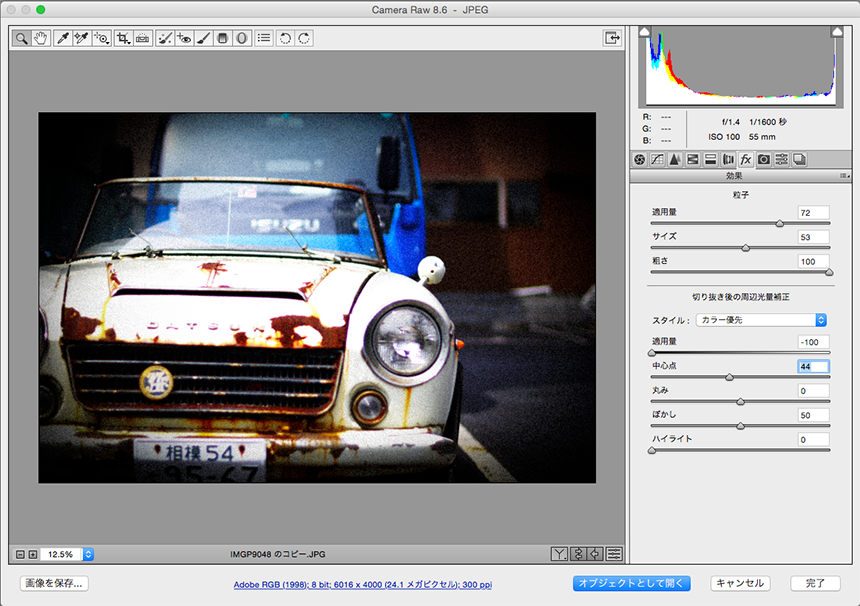Click the オブジェクトとして開く button
The image size is (860, 606).
(631, 584)
